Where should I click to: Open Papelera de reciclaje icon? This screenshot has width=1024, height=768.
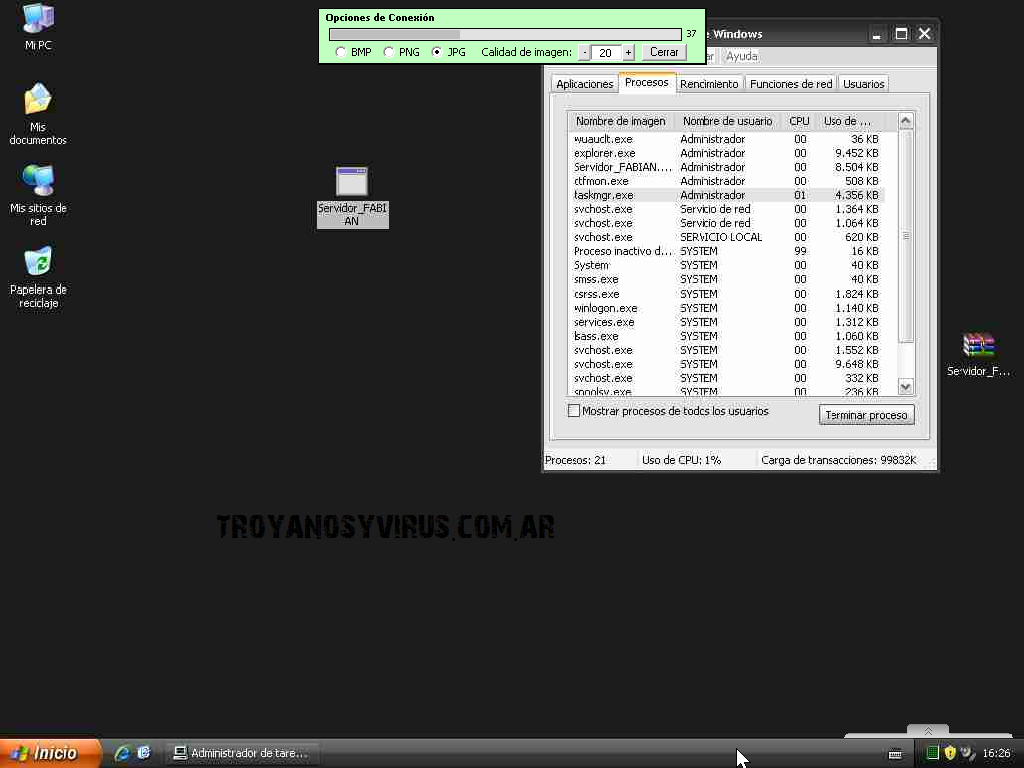coord(38,277)
